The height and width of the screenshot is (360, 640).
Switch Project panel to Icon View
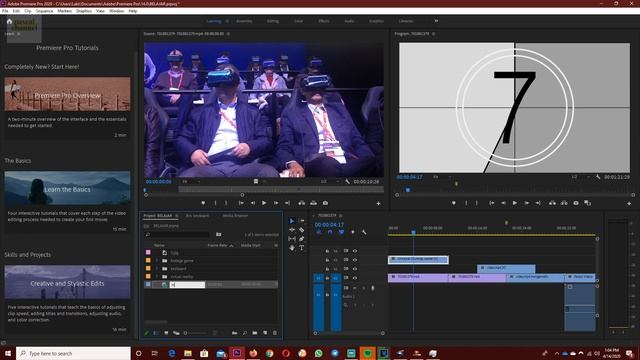[x=166, y=333]
